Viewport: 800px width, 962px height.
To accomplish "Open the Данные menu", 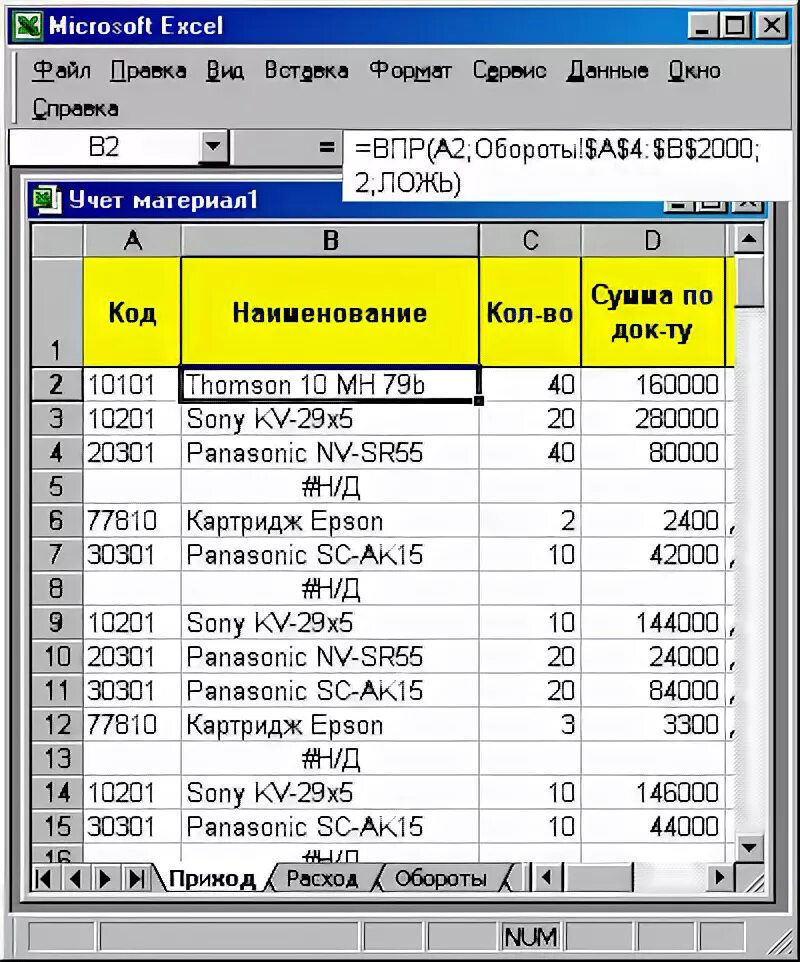I will click(x=607, y=70).
